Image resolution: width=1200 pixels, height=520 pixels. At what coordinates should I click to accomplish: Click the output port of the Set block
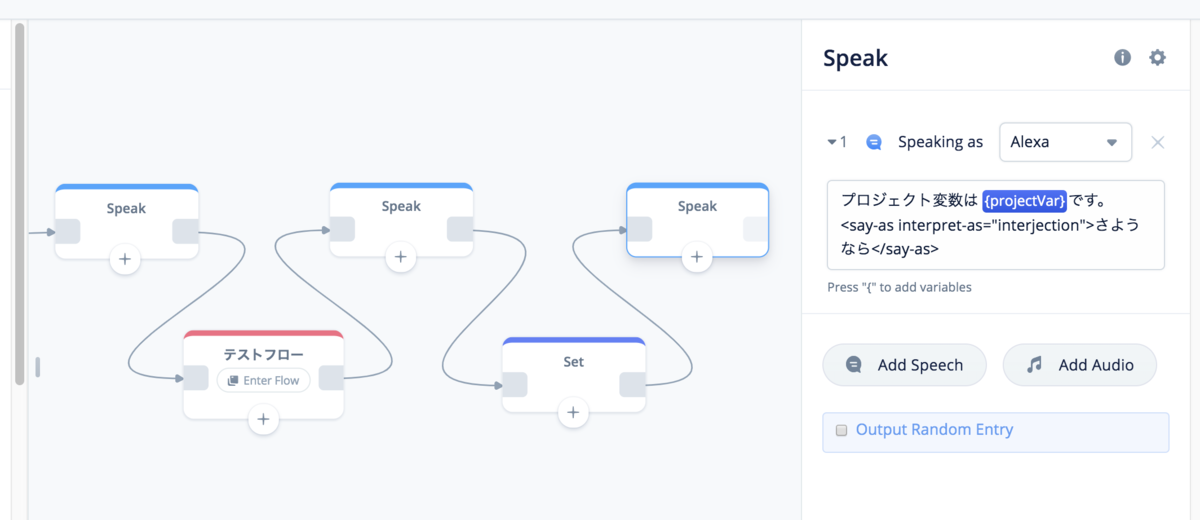pyautogui.click(x=632, y=385)
